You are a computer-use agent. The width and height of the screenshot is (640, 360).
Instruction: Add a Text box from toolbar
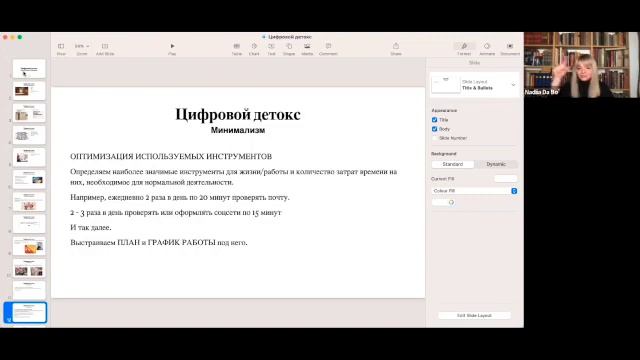[271, 49]
